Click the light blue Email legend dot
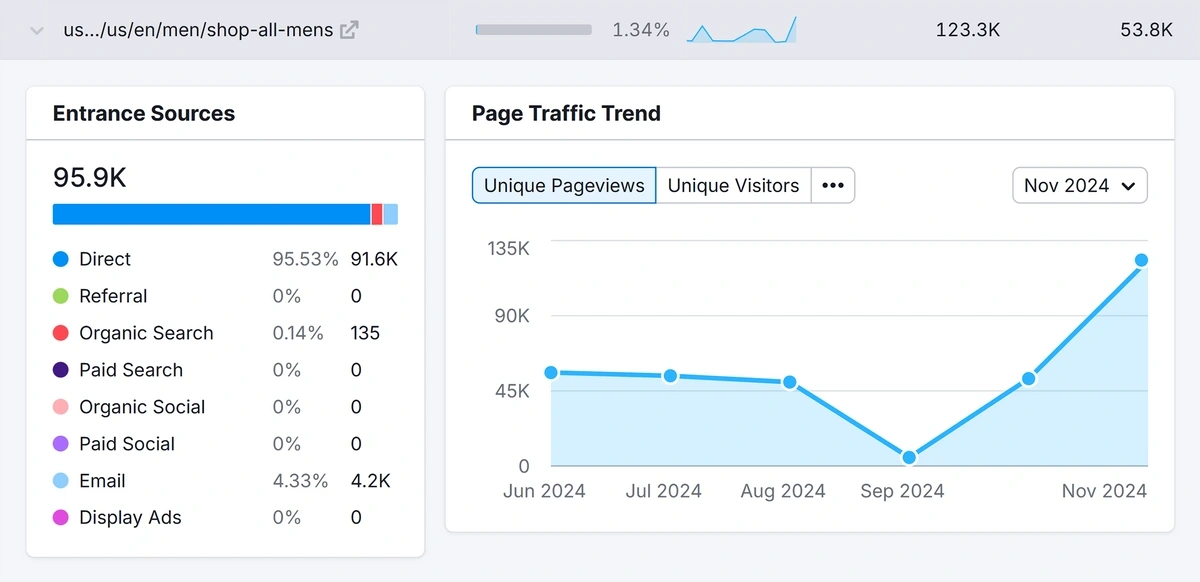1200x582 pixels. click(59, 480)
